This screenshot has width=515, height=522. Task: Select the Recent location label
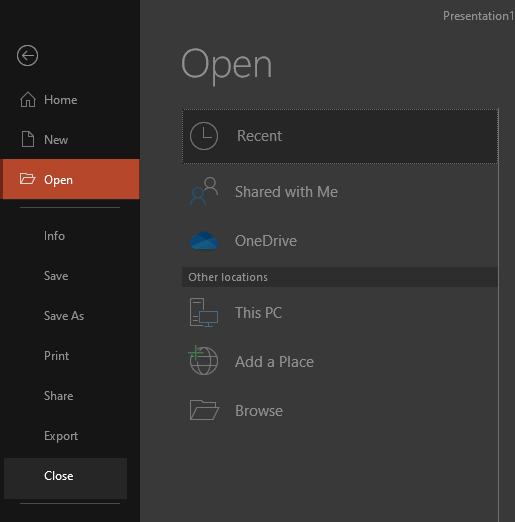pos(259,136)
